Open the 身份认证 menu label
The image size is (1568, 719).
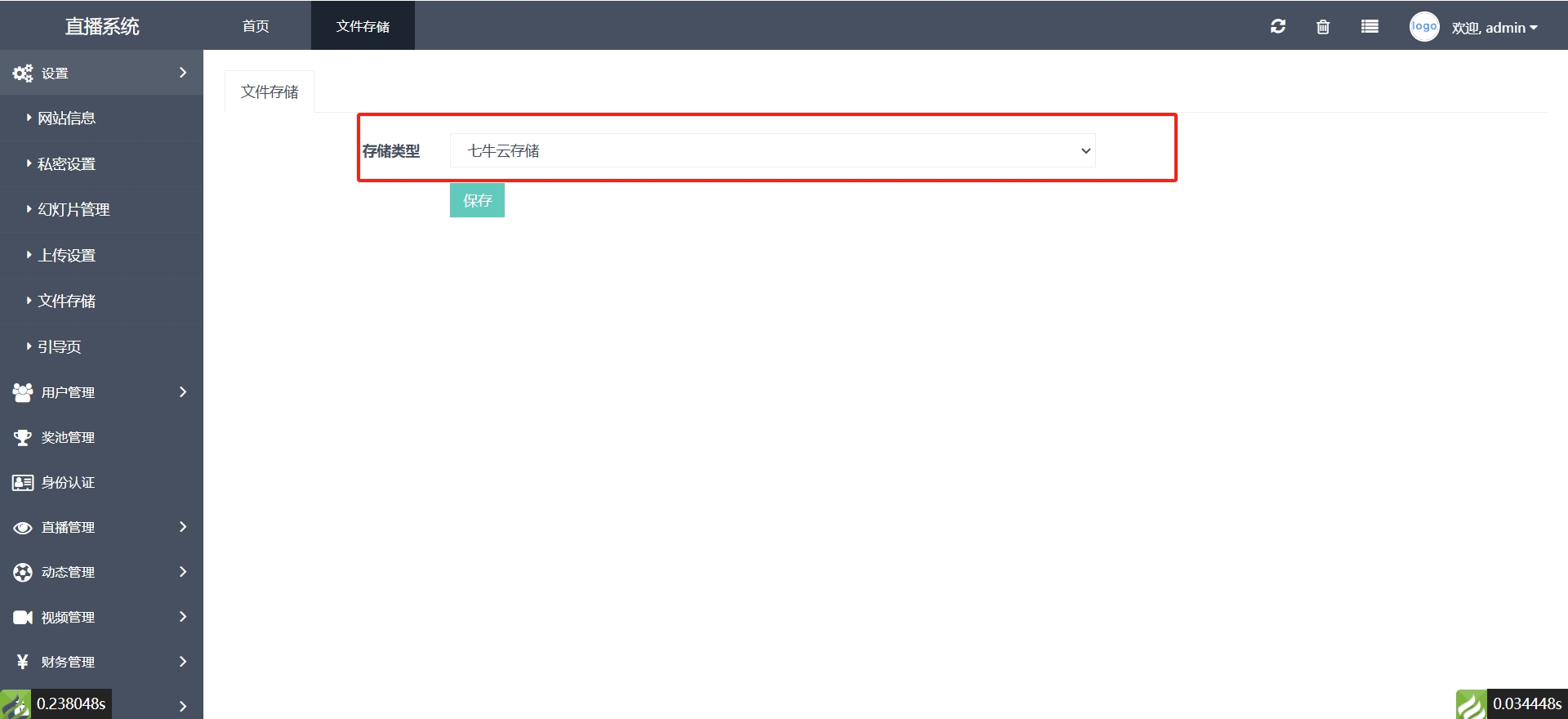pyautogui.click(x=68, y=482)
